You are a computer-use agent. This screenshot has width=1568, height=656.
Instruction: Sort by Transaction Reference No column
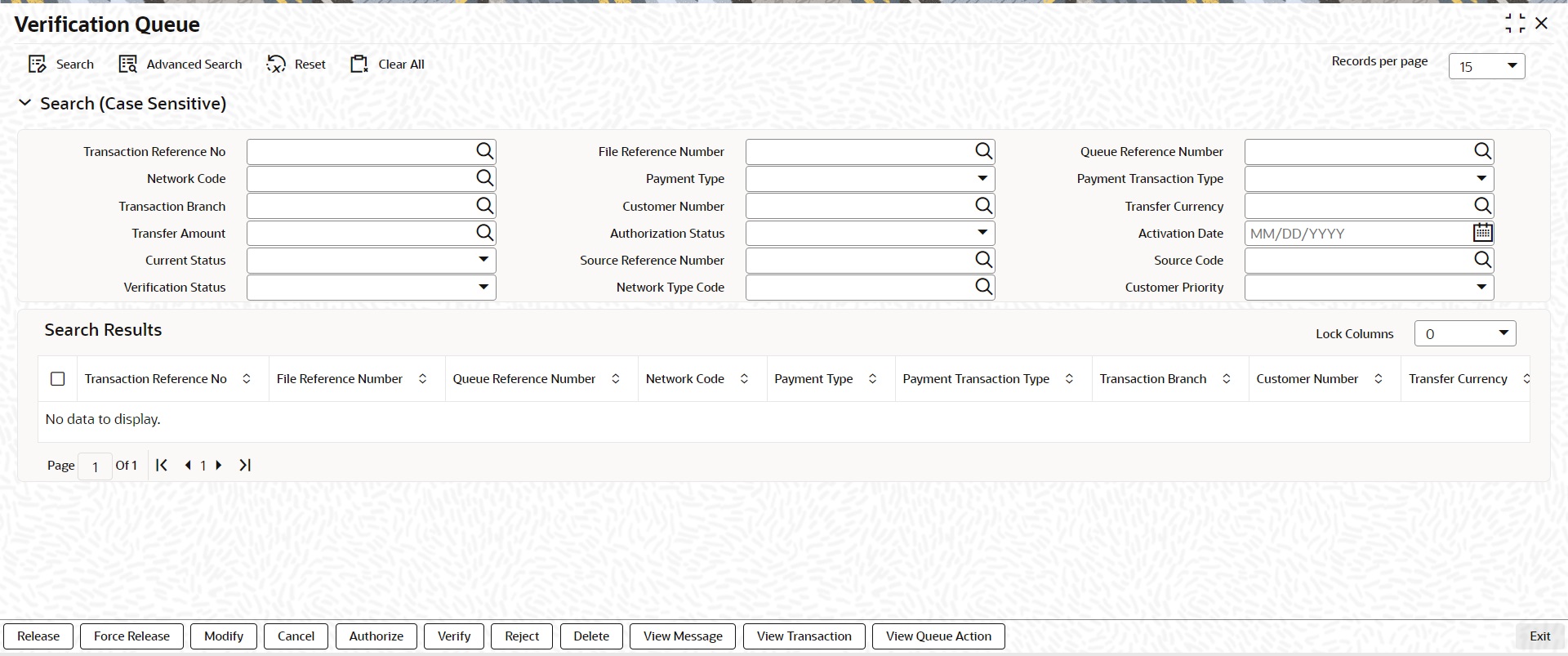[x=247, y=379]
